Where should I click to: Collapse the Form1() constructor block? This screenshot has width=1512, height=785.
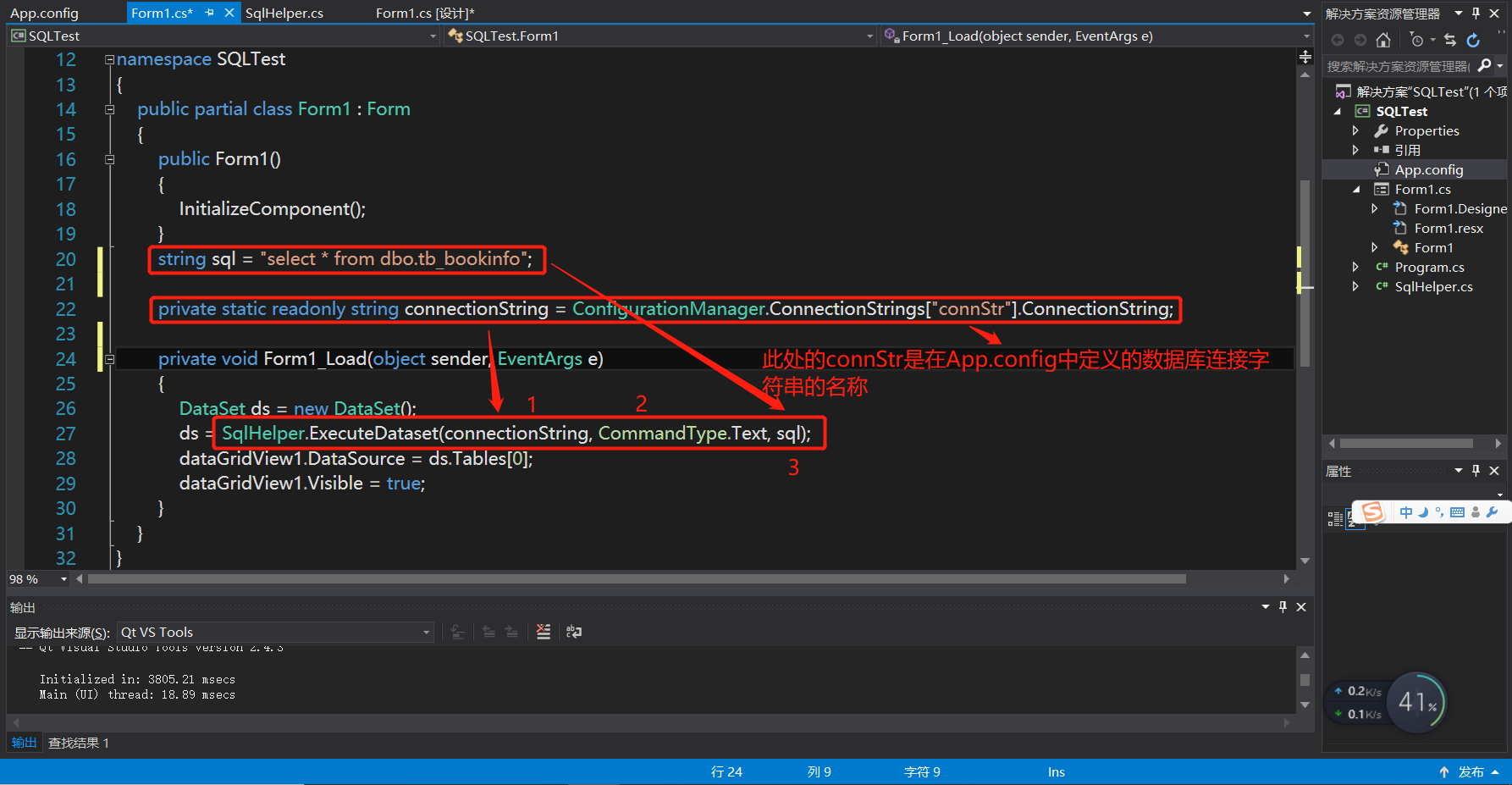point(109,159)
